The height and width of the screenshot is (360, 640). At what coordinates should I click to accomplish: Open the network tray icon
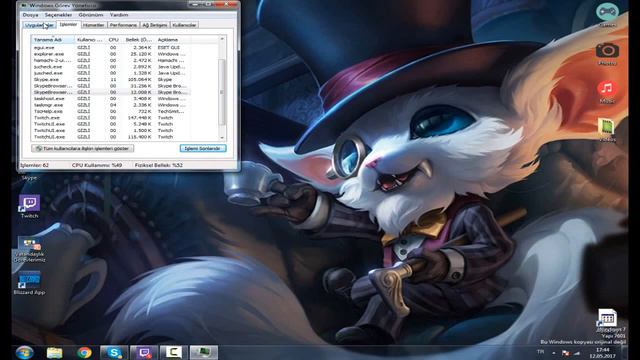point(577,353)
